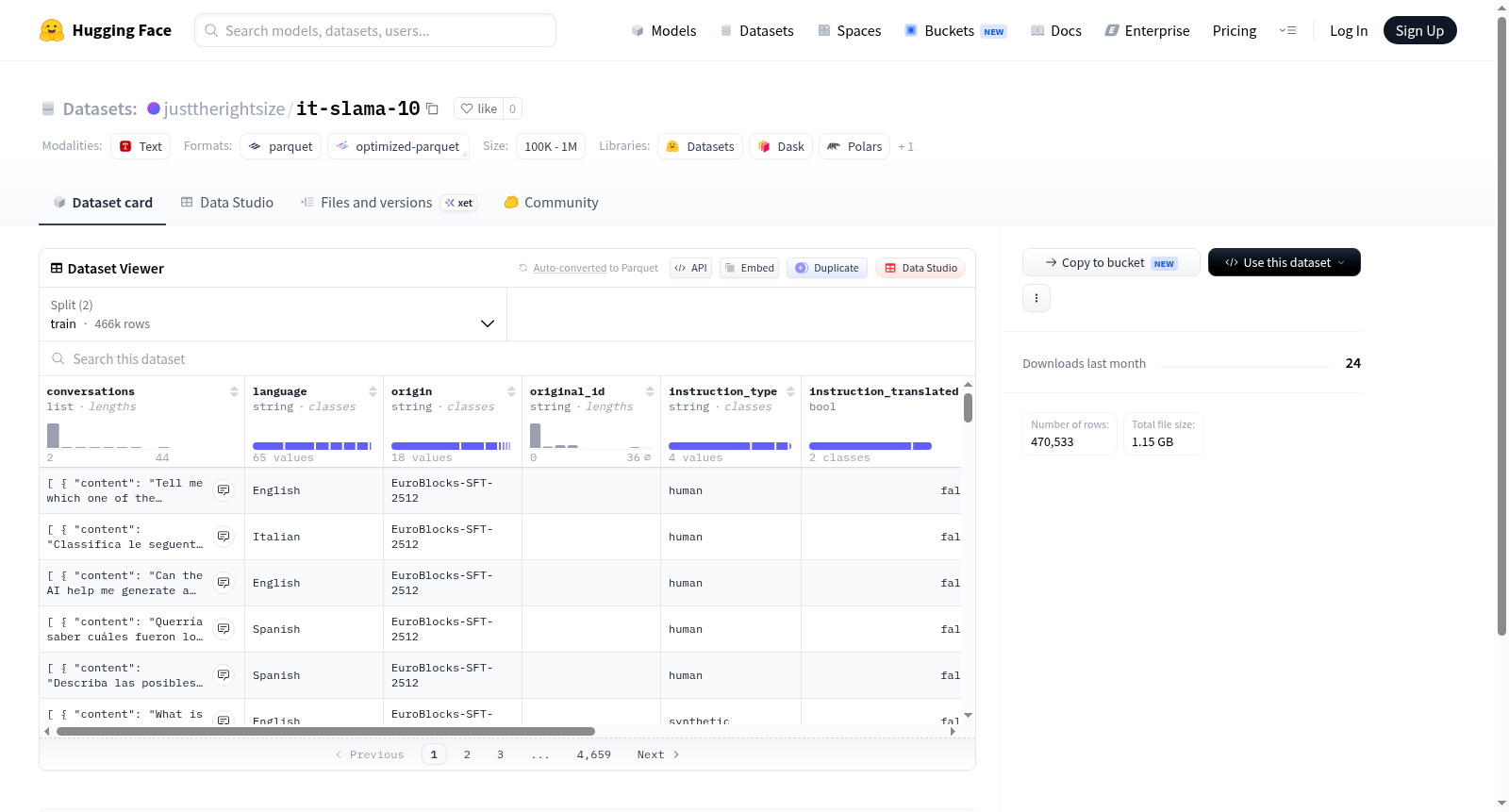Click the page vertical scrollbar
This screenshot has height=812, width=1509.
coord(1501,325)
